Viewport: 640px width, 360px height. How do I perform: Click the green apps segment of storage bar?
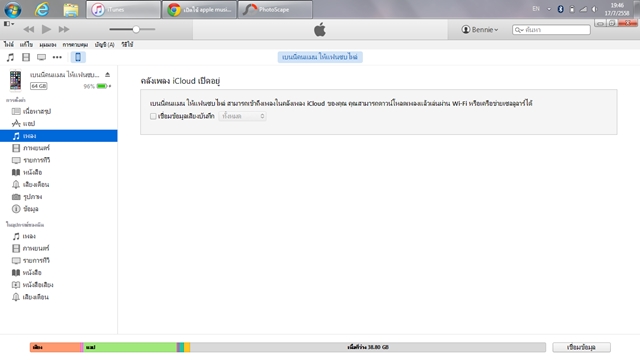[130, 347]
